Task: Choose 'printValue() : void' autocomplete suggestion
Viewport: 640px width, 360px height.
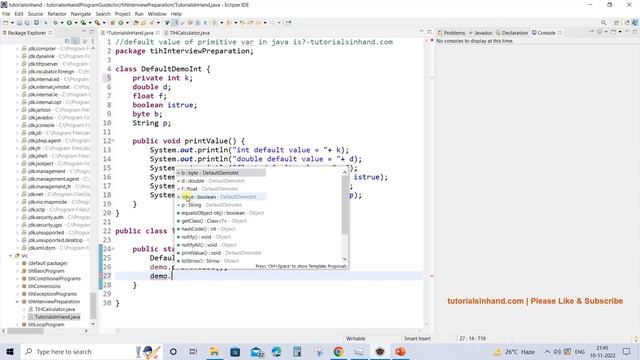Action: click(220, 253)
